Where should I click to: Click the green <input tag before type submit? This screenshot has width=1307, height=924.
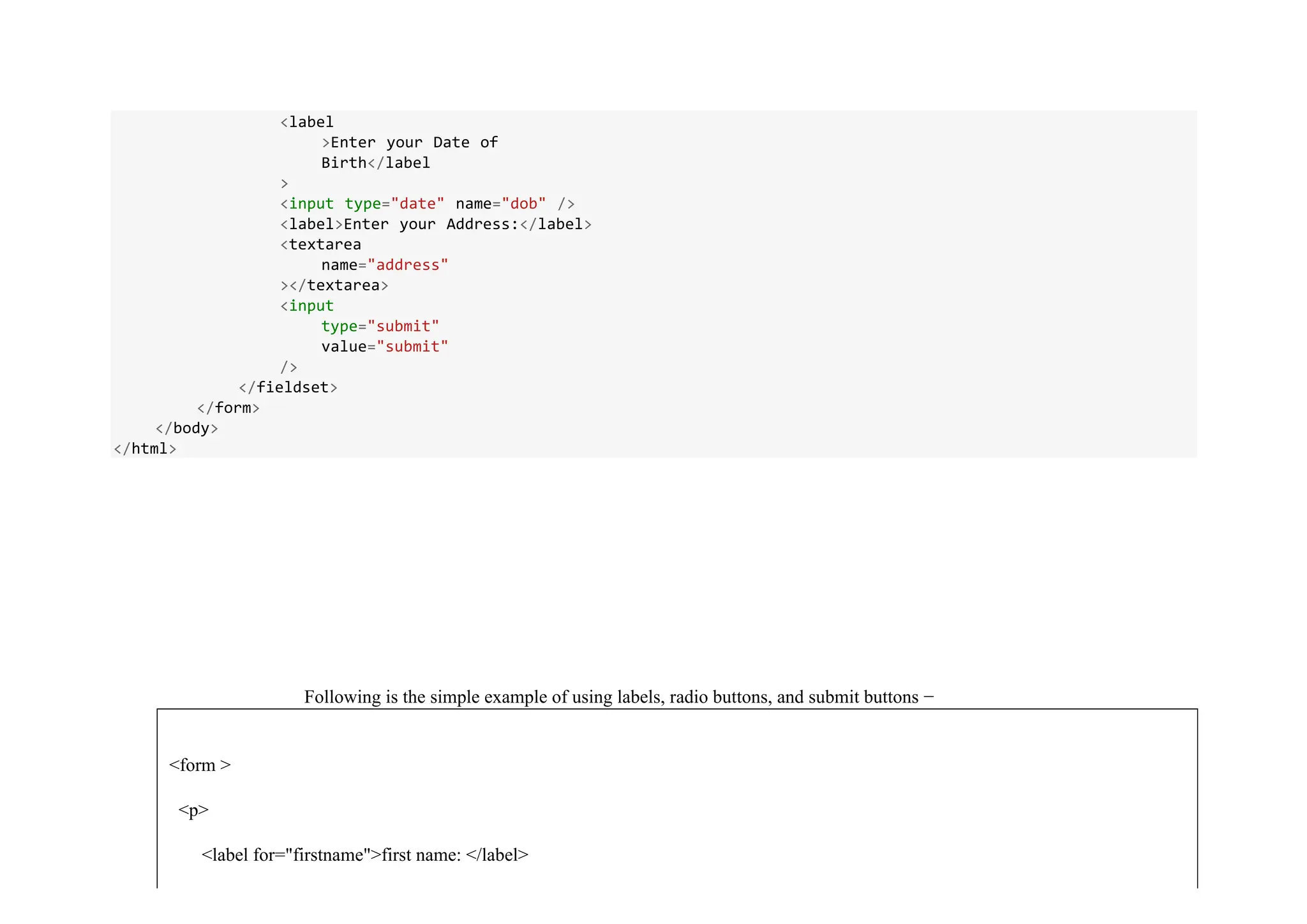click(x=307, y=306)
